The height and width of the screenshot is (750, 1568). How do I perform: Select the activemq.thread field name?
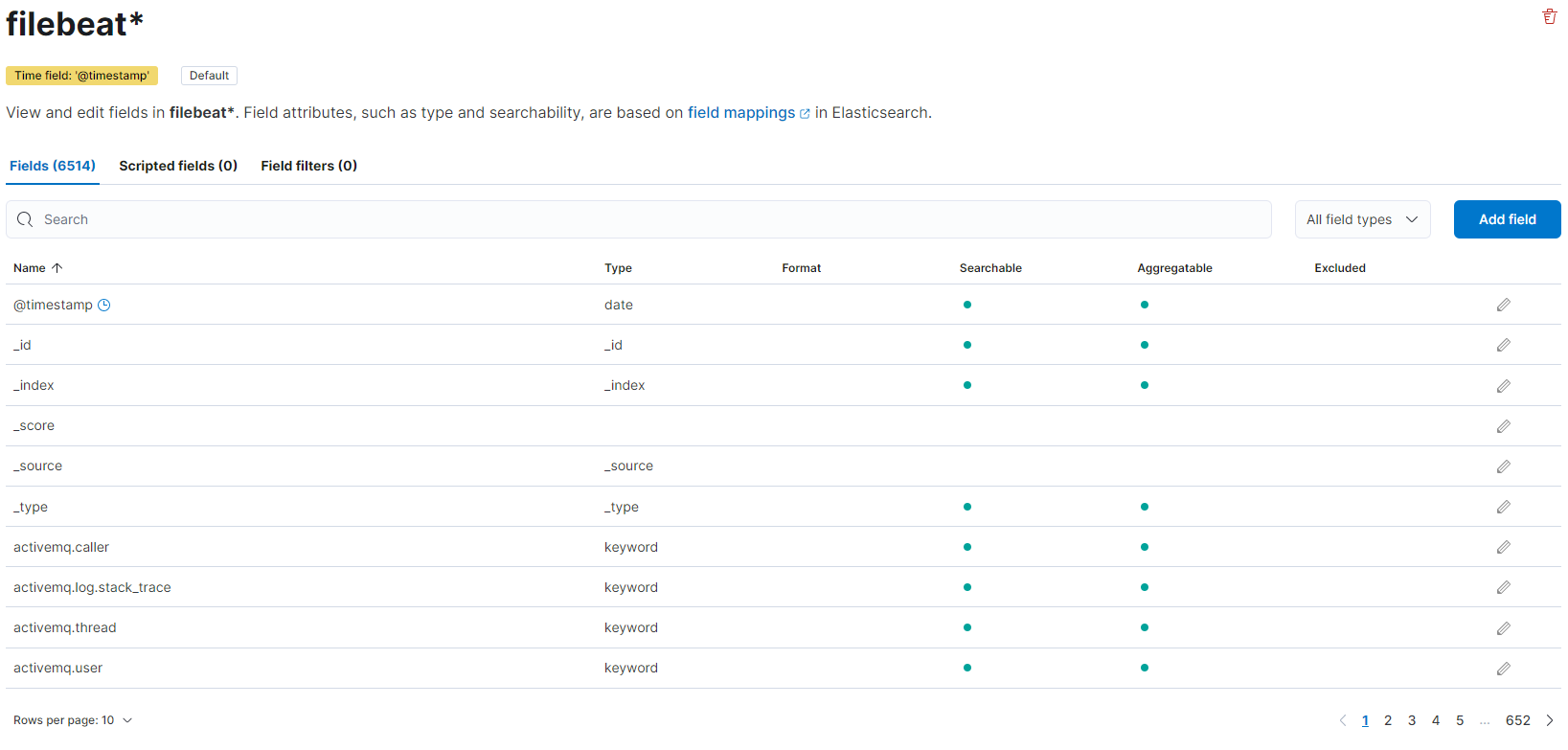click(x=64, y=627)
